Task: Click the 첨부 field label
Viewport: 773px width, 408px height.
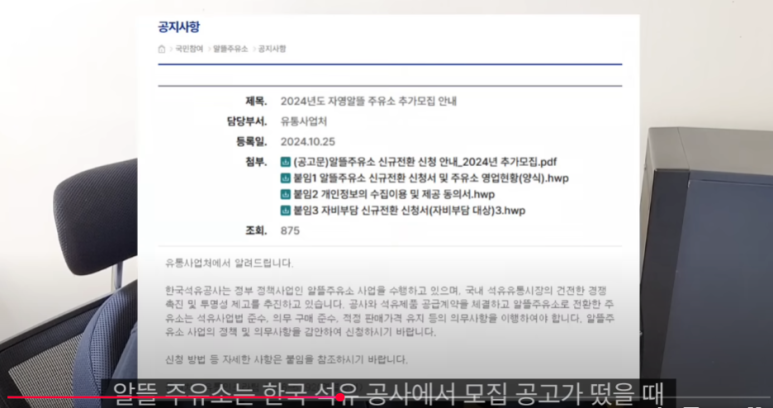Action: tap(256, 162)
